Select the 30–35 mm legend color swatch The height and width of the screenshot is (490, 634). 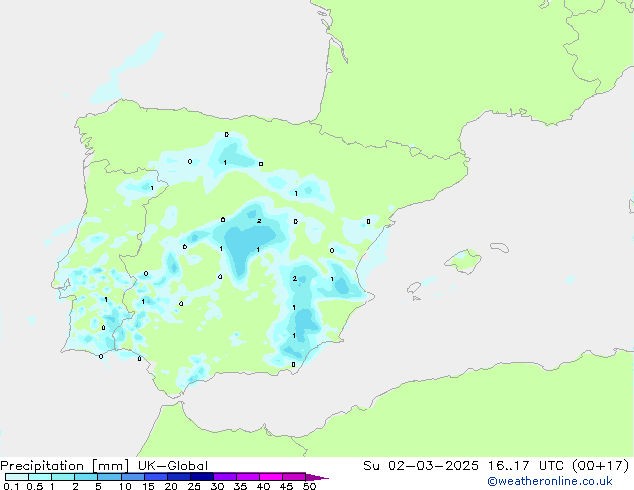[225, 477]
